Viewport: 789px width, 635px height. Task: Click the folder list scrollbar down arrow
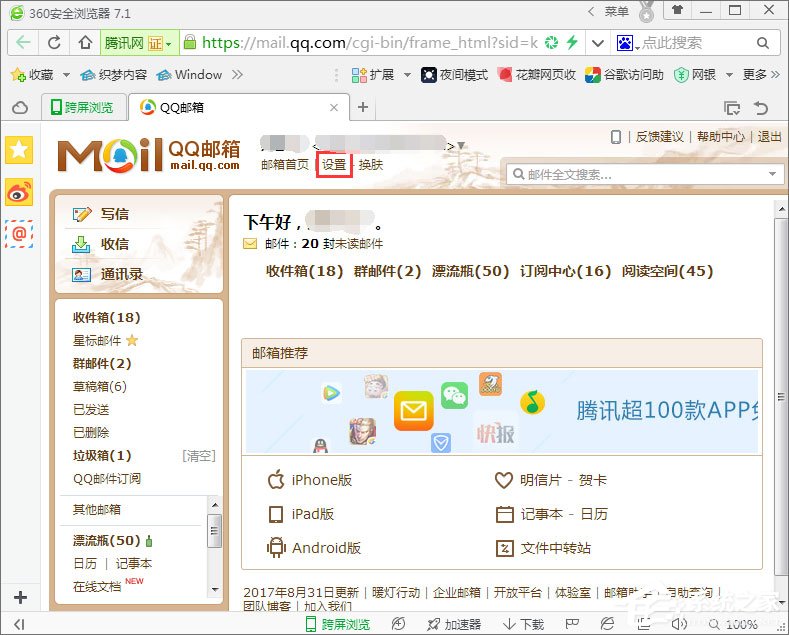pos(215,589)
